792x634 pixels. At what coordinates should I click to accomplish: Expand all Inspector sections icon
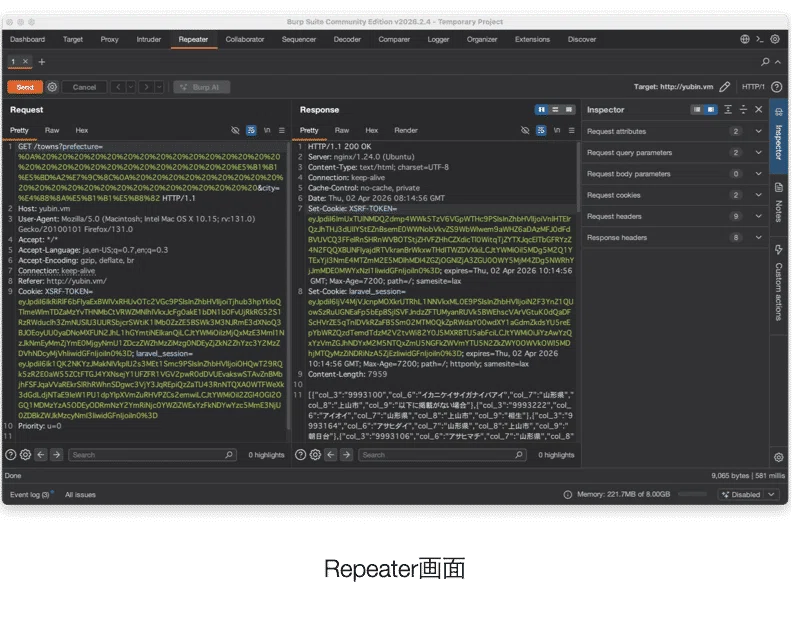point(728,110)
